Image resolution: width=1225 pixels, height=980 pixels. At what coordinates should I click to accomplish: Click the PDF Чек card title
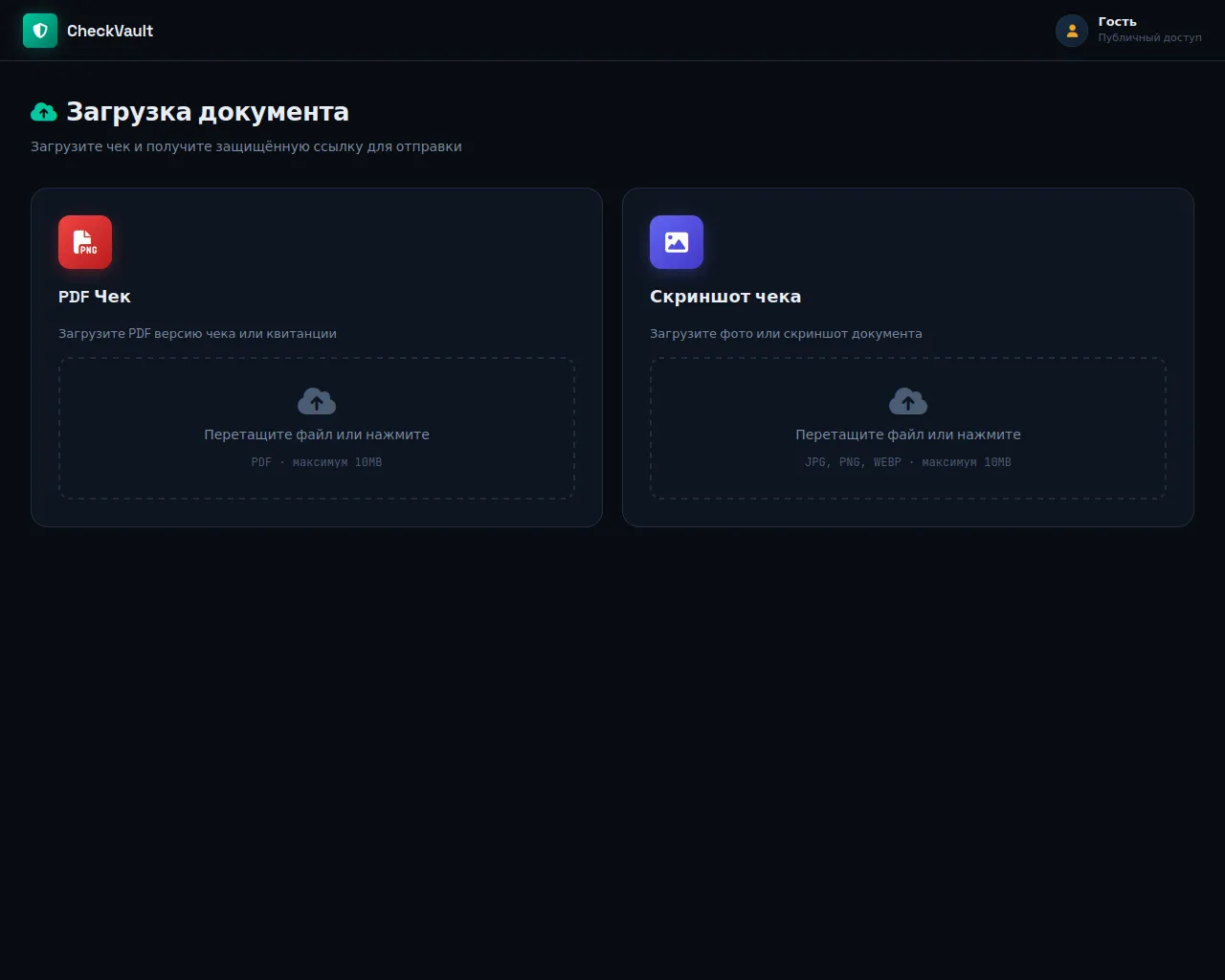pos(95,297)
